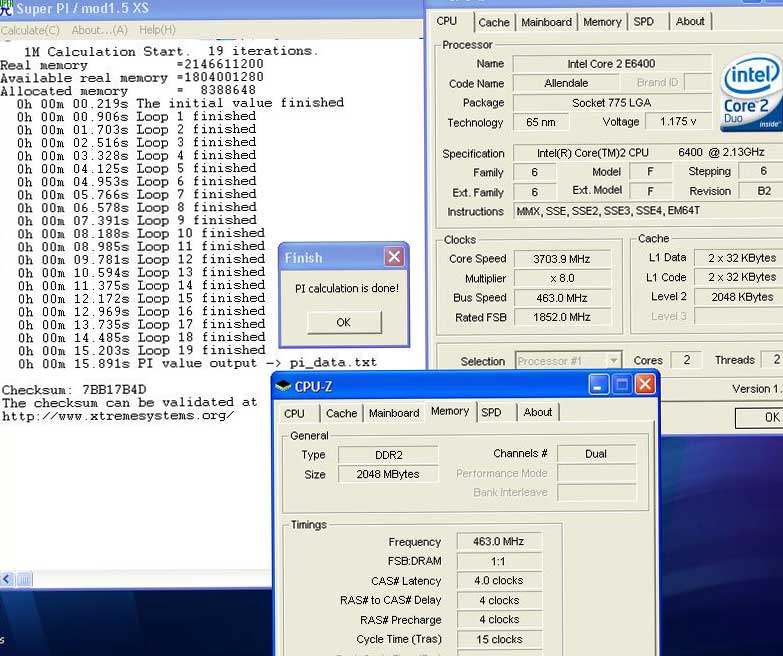Click the Level 2 cache value 2048 KBytes
The width and height of the screenshot is (783, 656).
tap(739, 297)
